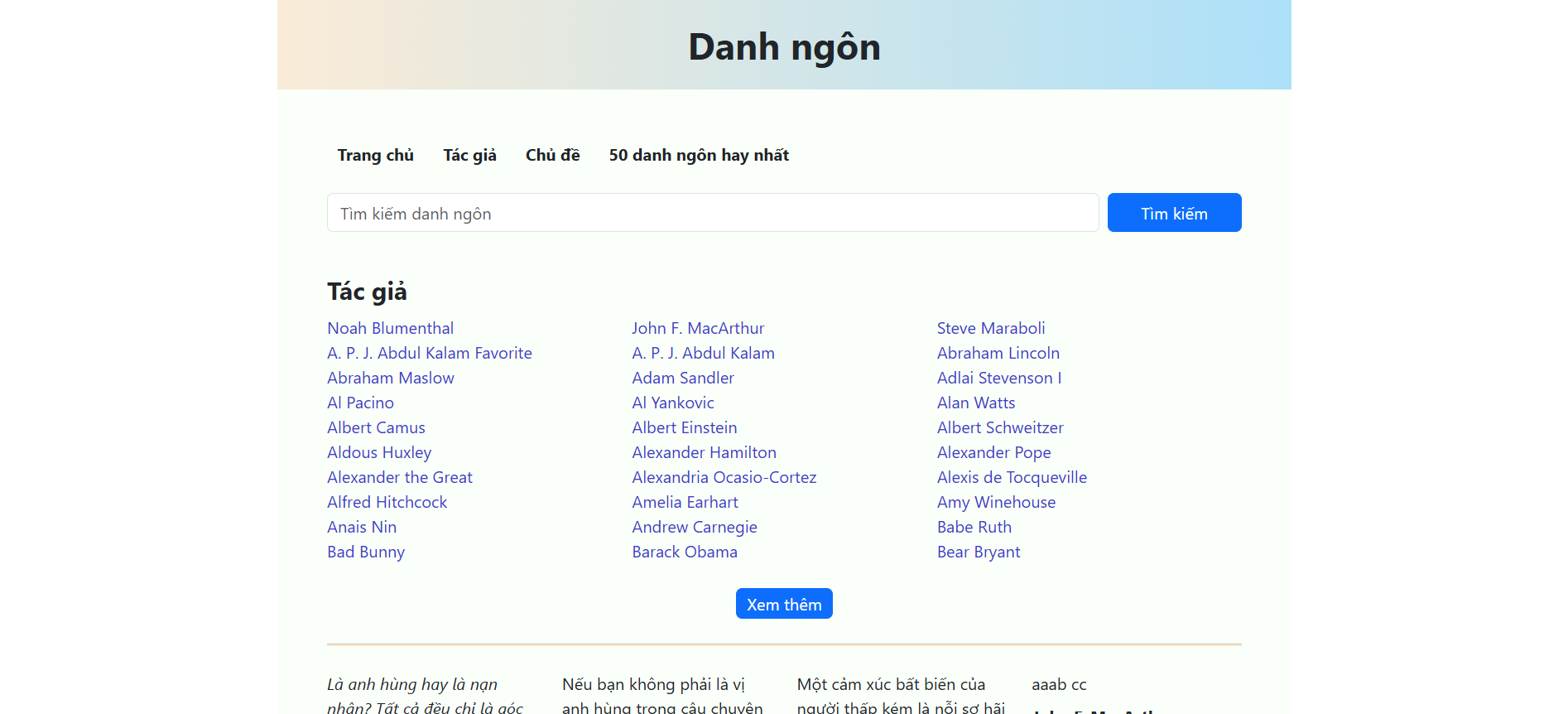Click the Tìm kiếm danh ngôn search field
The height and width of the screenshot is (714, 1568).
pos(712,213)
